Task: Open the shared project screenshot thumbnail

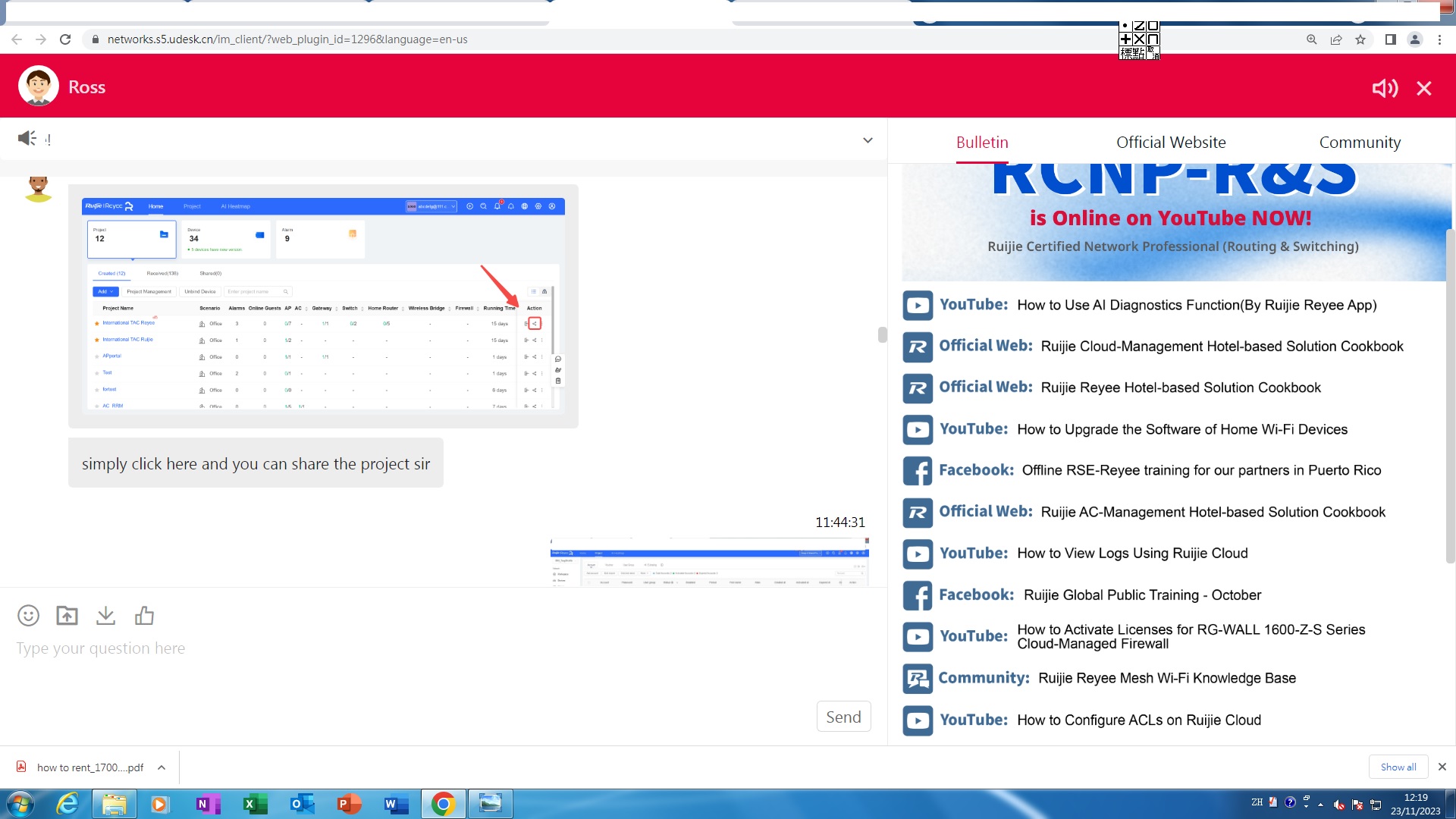Action: click(x=323, y=306)
